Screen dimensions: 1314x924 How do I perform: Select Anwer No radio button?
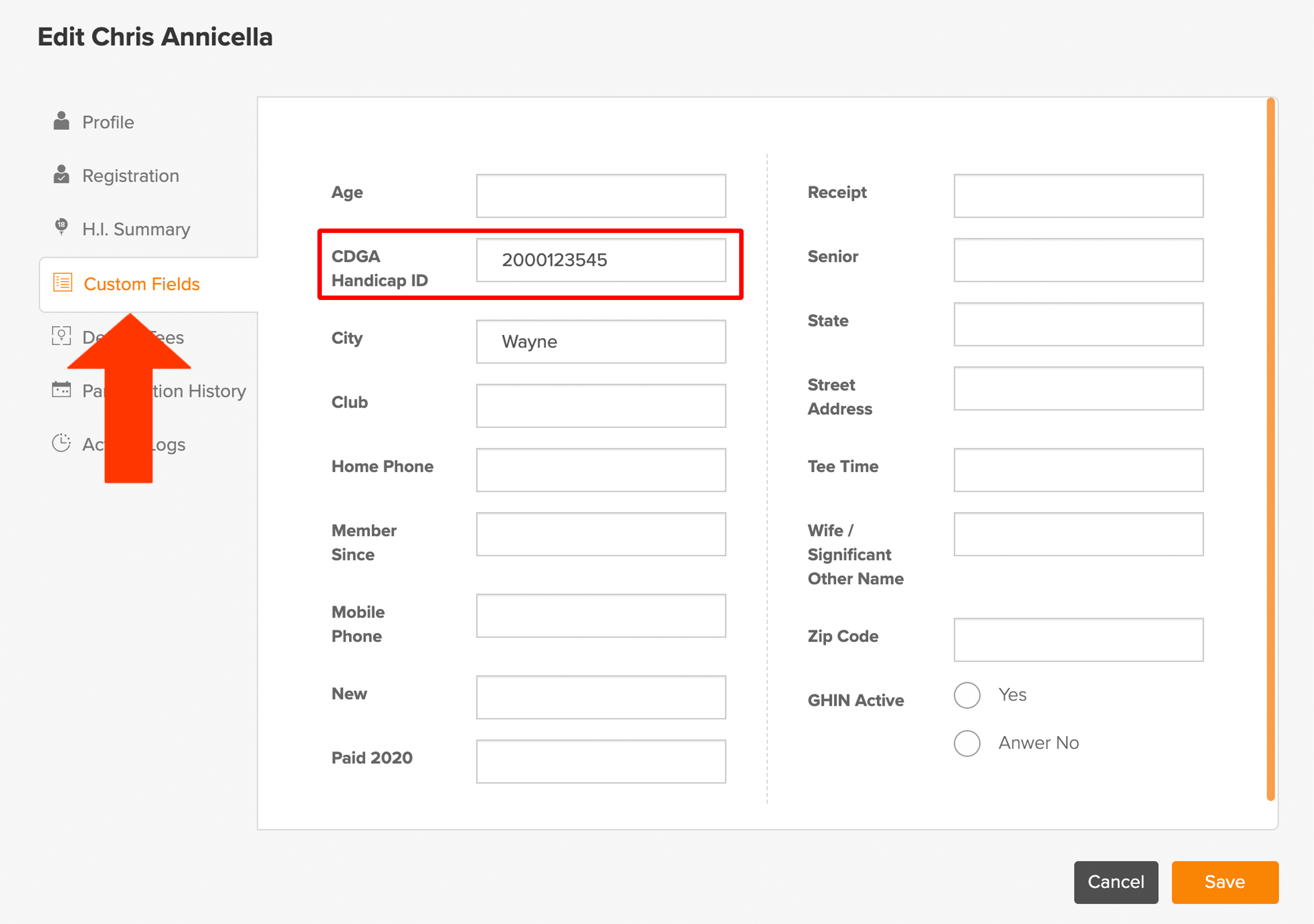(x=967, y=743)
